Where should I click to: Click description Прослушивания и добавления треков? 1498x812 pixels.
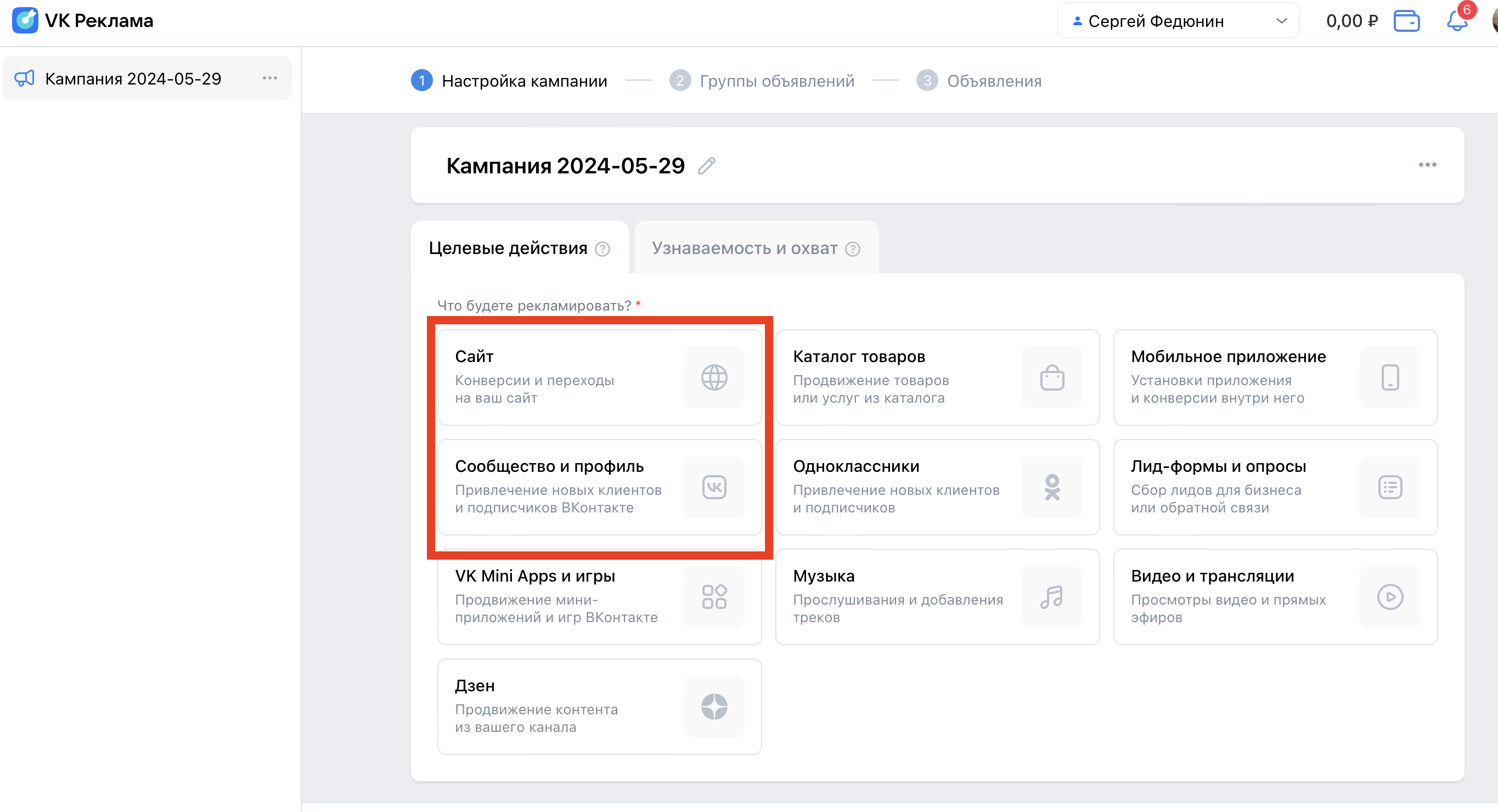click(898, 608)
